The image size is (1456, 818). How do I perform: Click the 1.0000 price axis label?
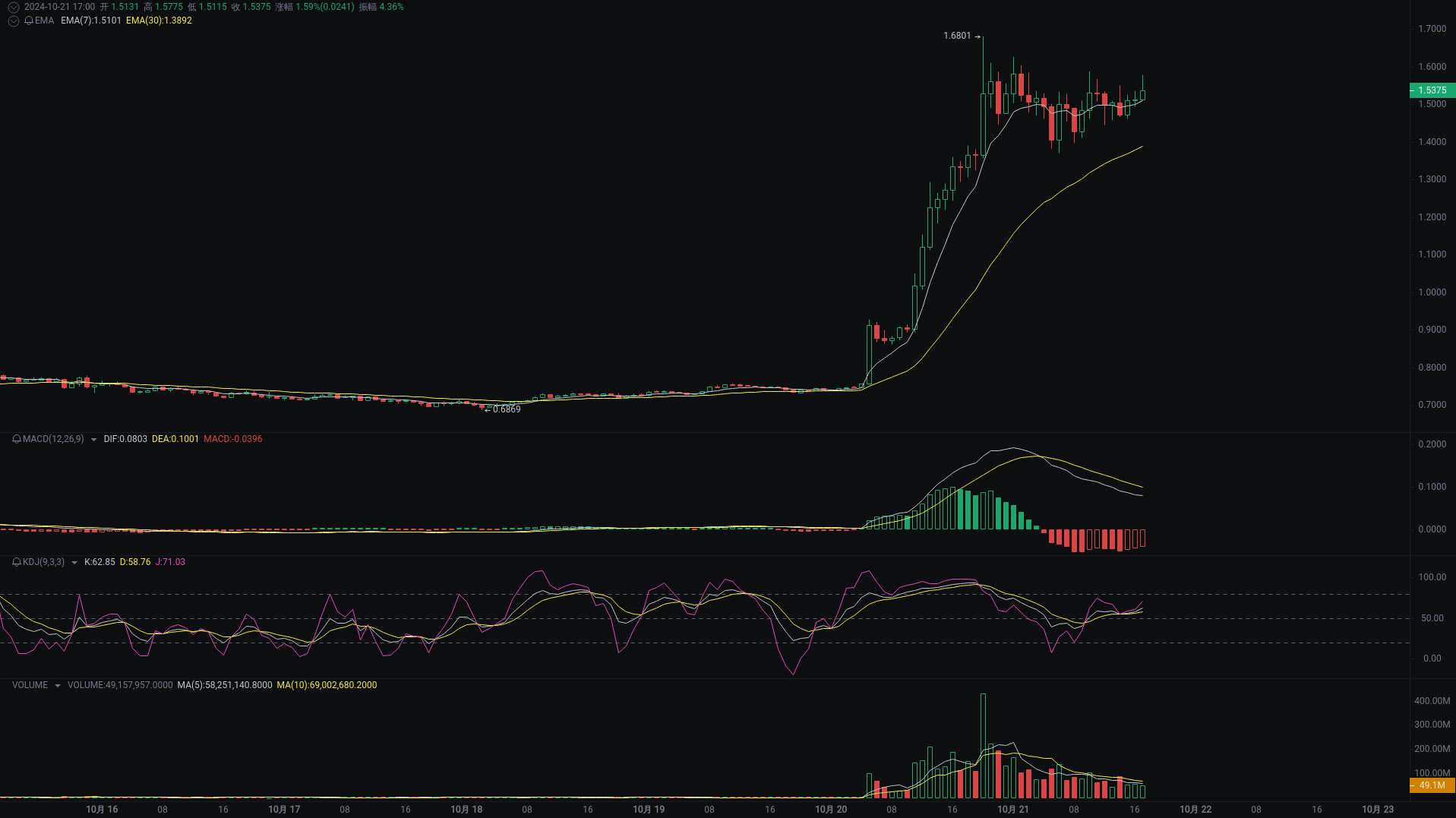click(x=1432, y=292)
